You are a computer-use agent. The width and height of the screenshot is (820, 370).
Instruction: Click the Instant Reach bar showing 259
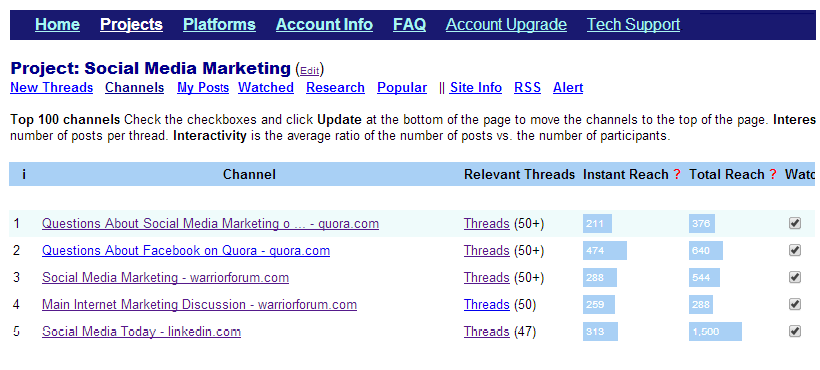(x=599, y=304)
